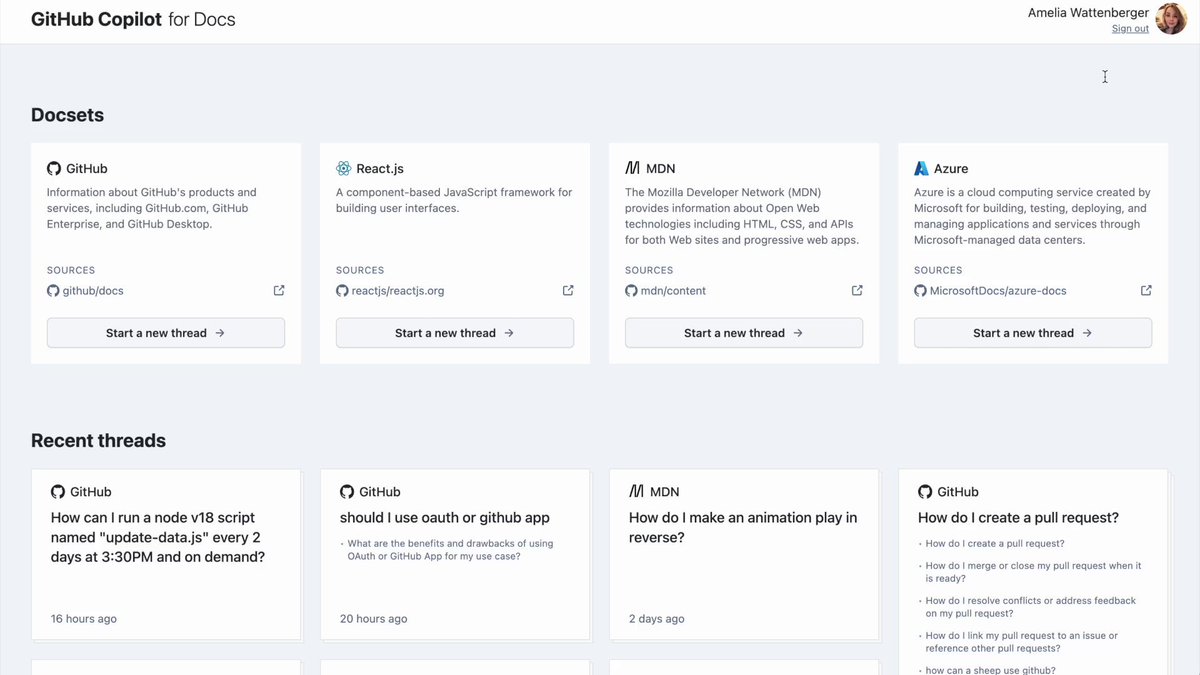Click '20 hours ago' timestamp
The image size is (1200, 675).
(x=374, y=619)
